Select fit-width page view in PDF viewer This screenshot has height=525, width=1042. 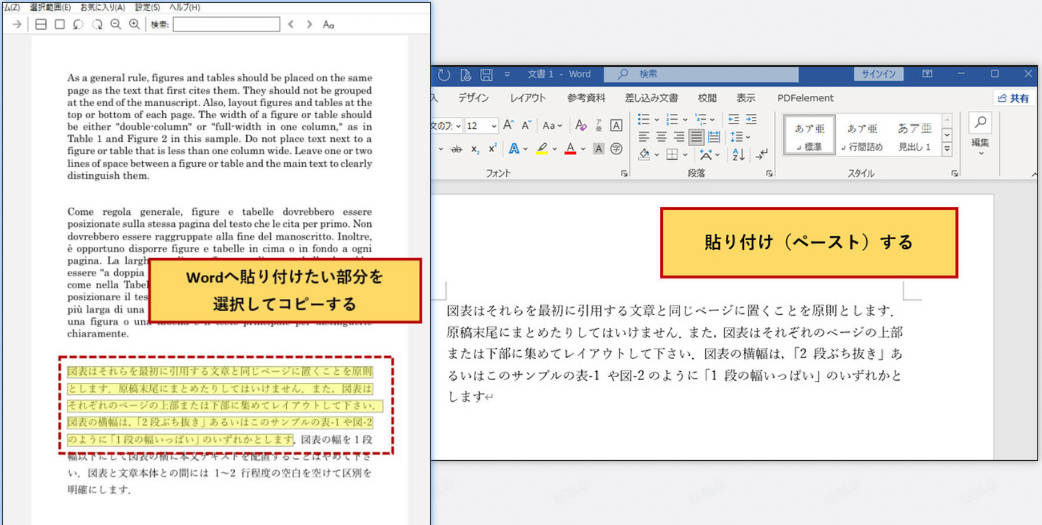point(41,25)
